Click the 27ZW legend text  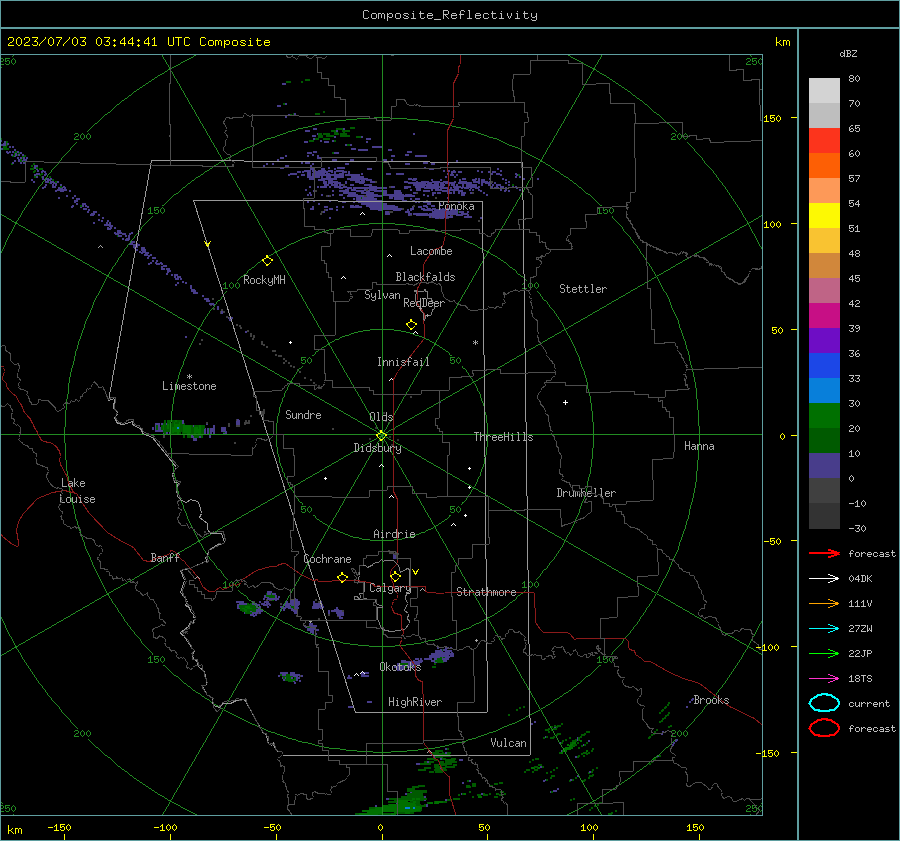860,629
